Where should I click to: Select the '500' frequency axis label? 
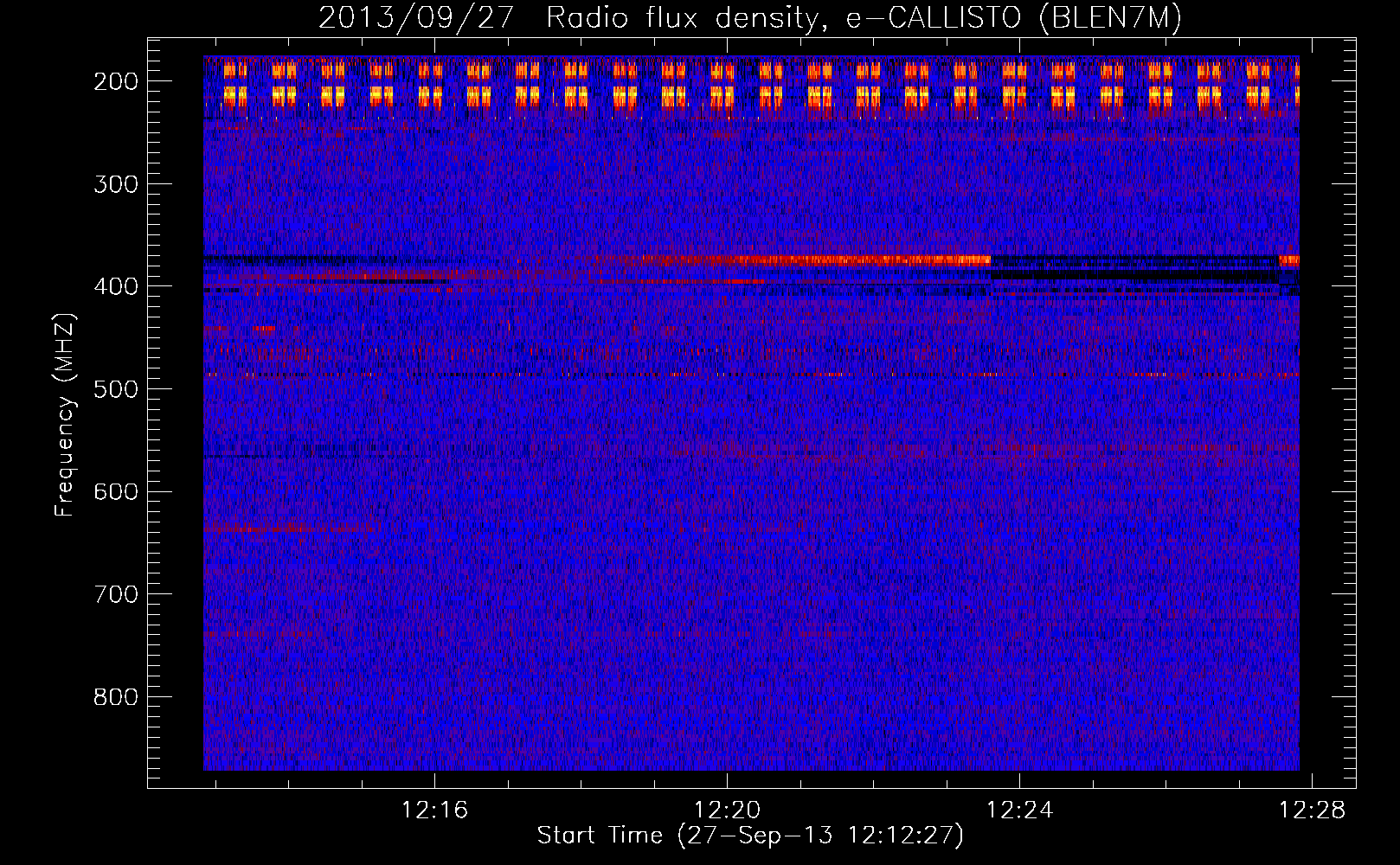pyautogui.click(x=115, y=389)
